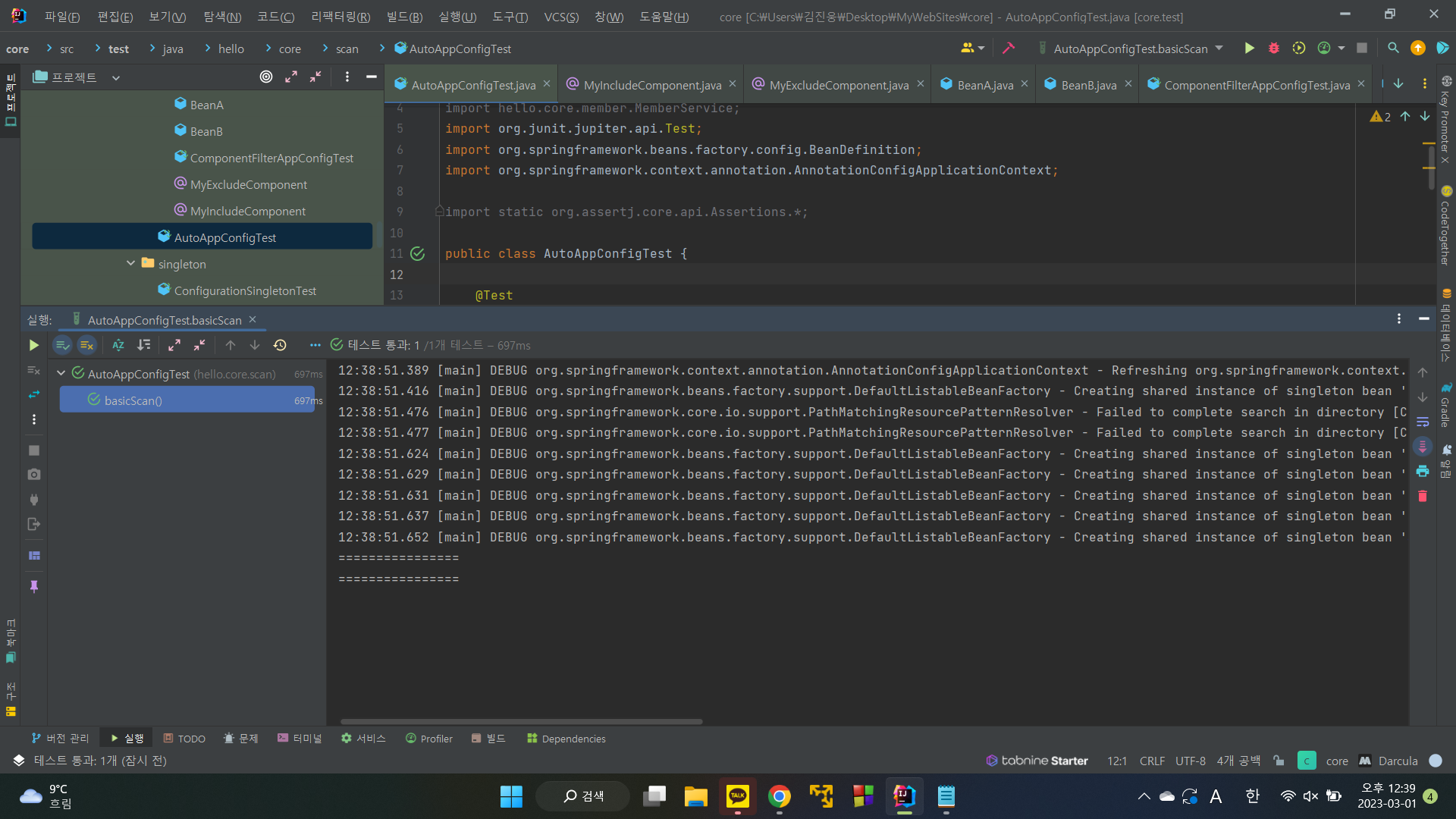The width and height of the screenshot is (1456, 819).
Task: Expand all test results
Action: (174, 345)
